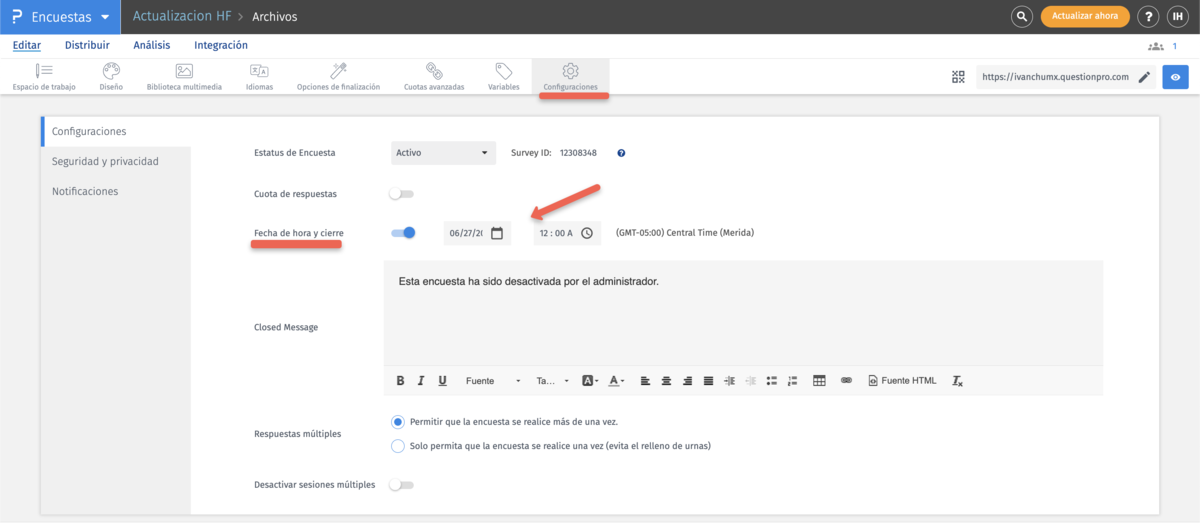Open the search magnifier in top bar
The image size is (1200, 524).
click(1021, 17)
